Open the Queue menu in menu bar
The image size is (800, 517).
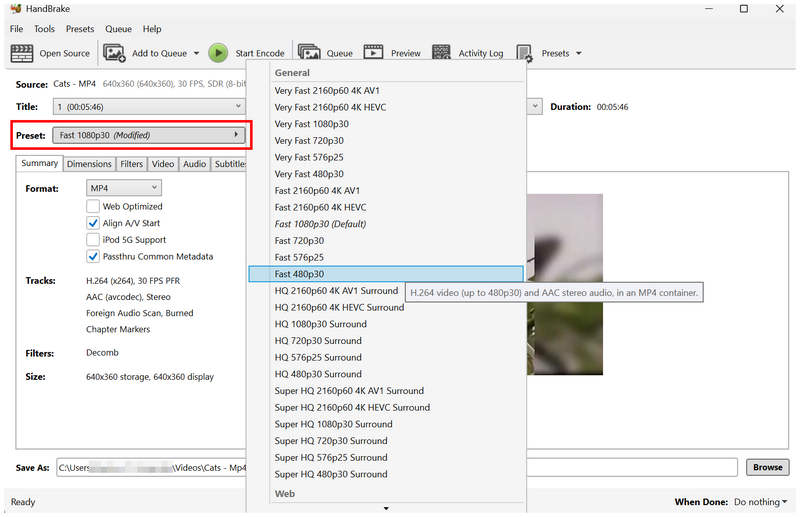pos(118,29)
